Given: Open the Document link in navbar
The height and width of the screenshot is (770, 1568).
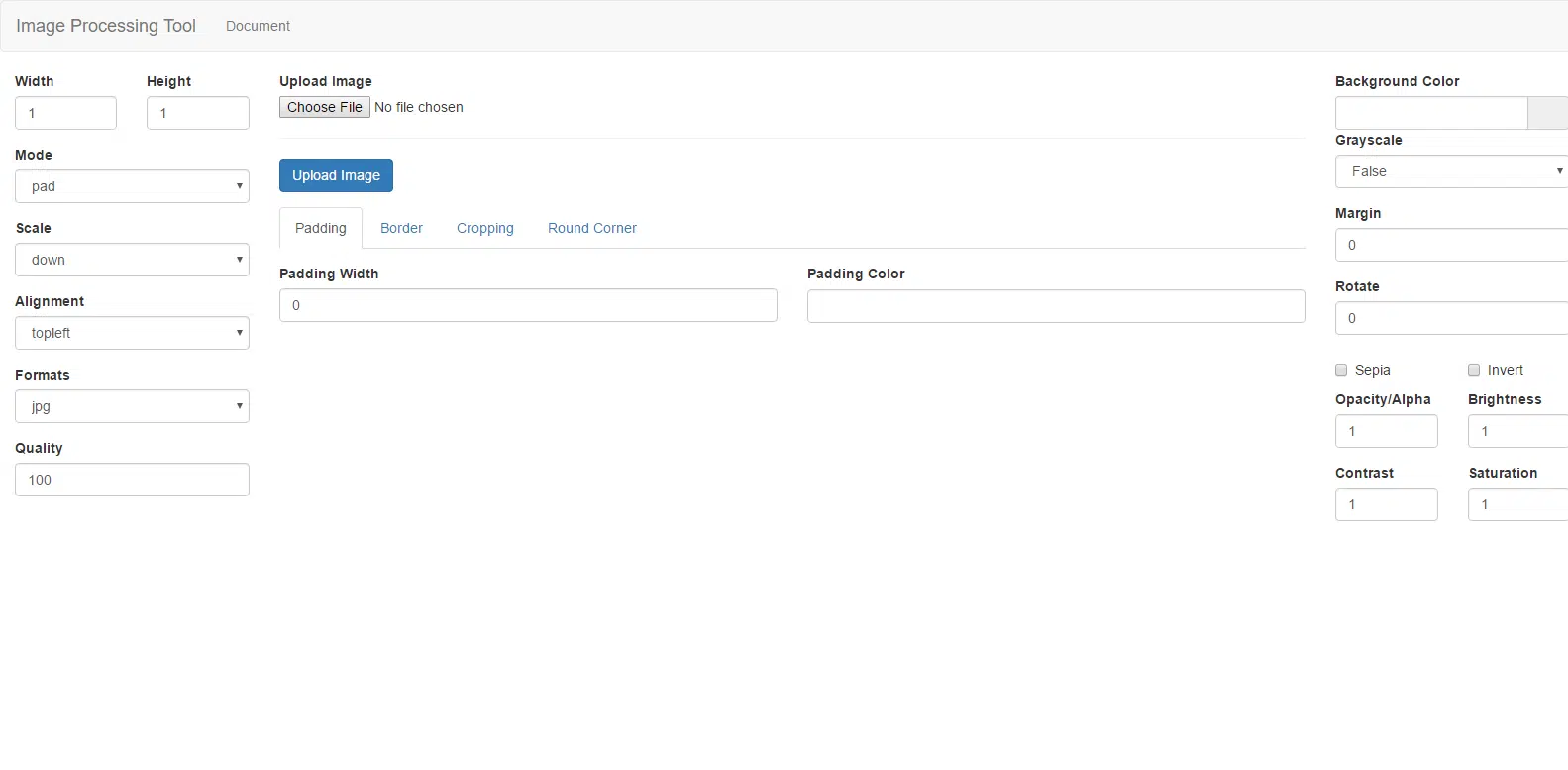Looking at the screenshot, I should click(x=258, y=26).
